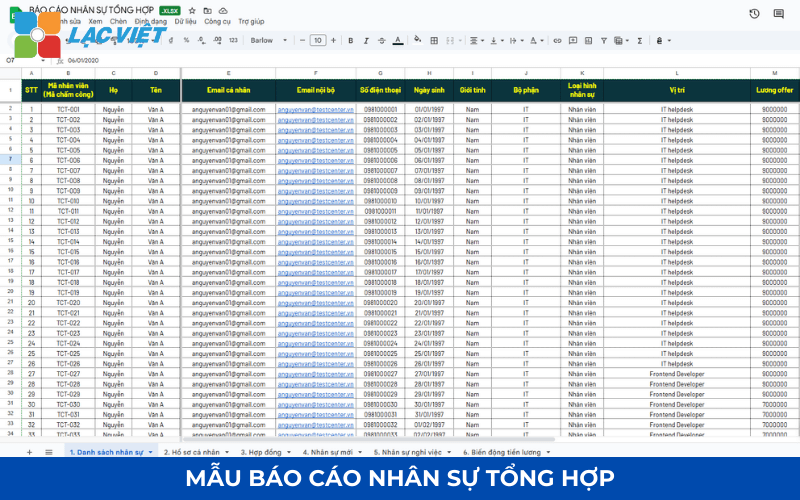
Task: Insert a comment from toolbar
Action: [572, 40]
